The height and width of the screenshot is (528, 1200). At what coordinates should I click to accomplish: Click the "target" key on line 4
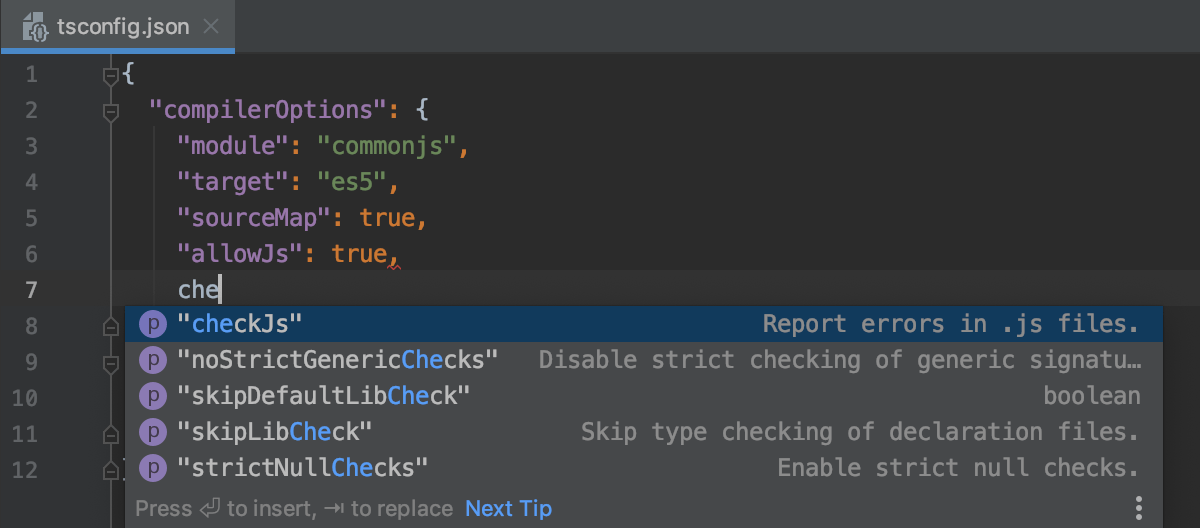(233, 182)
